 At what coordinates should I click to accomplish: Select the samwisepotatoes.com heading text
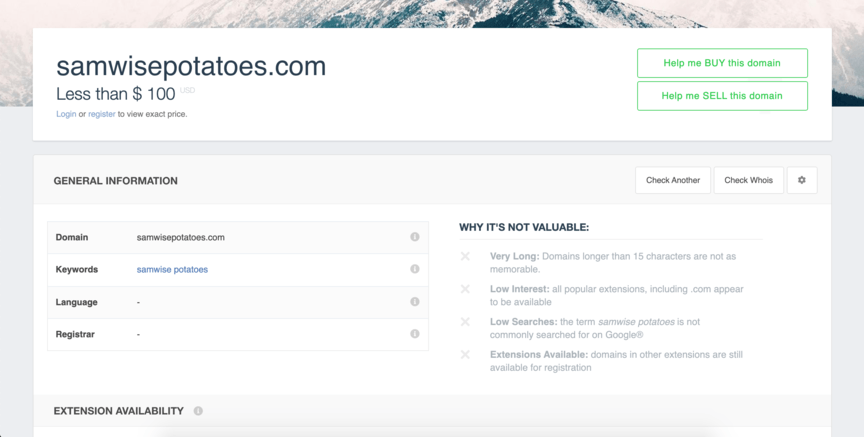(191, 66)
